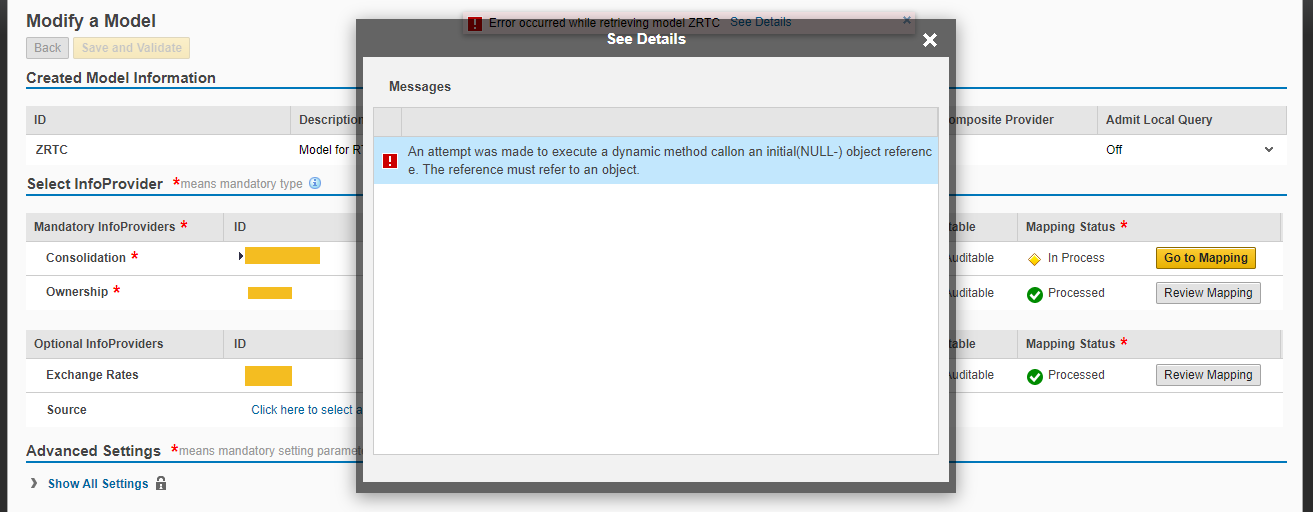Click the Consolidation ID yellow field

(x=283, y=256)
